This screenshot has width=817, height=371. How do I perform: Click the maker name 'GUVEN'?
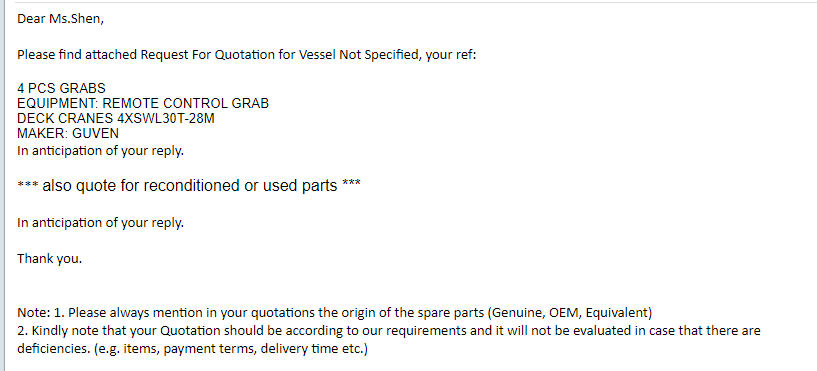(95, 133)
